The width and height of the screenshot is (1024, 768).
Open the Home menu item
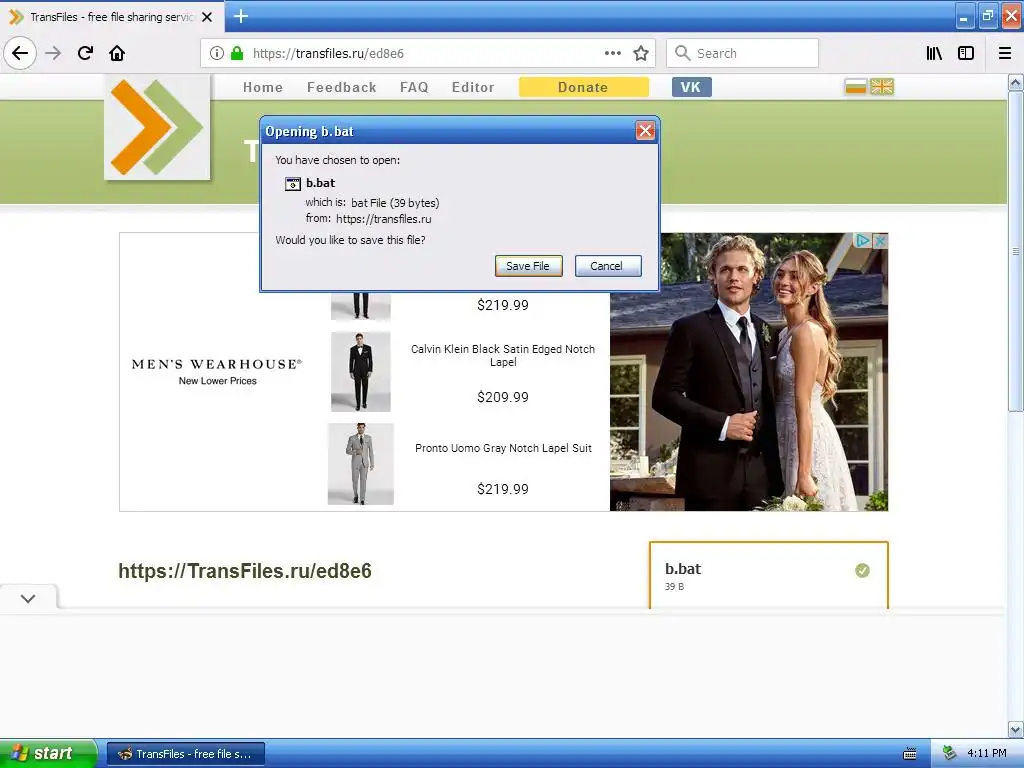[x=263, y=87]
